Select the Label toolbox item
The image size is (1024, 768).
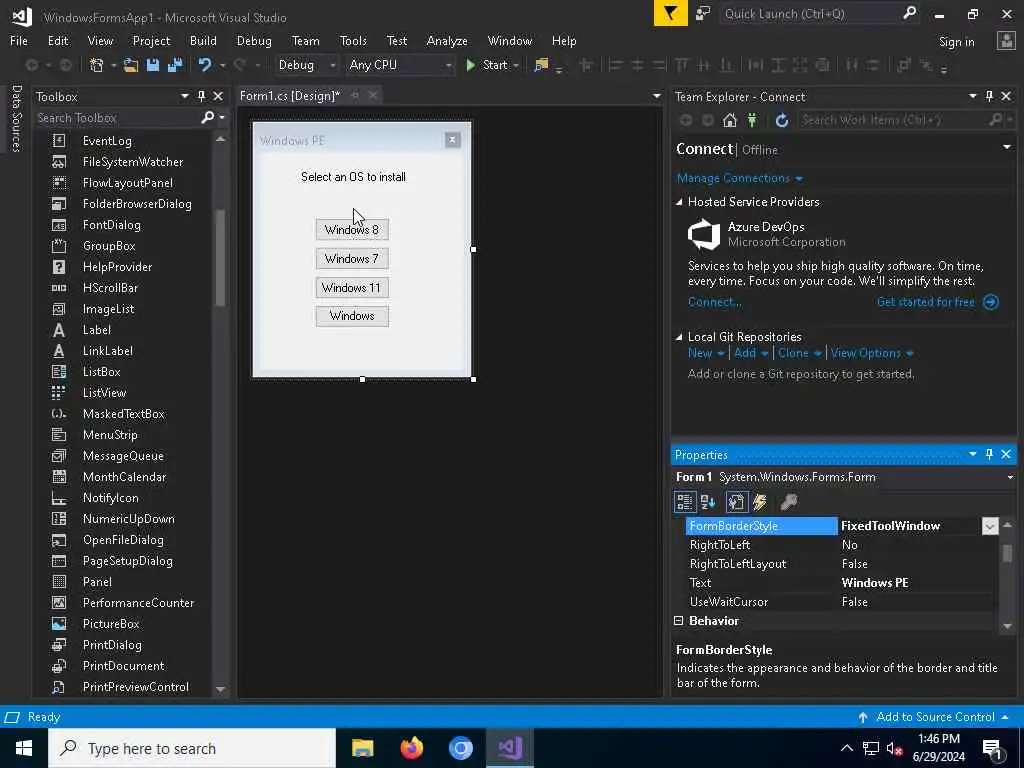[97, 330]
